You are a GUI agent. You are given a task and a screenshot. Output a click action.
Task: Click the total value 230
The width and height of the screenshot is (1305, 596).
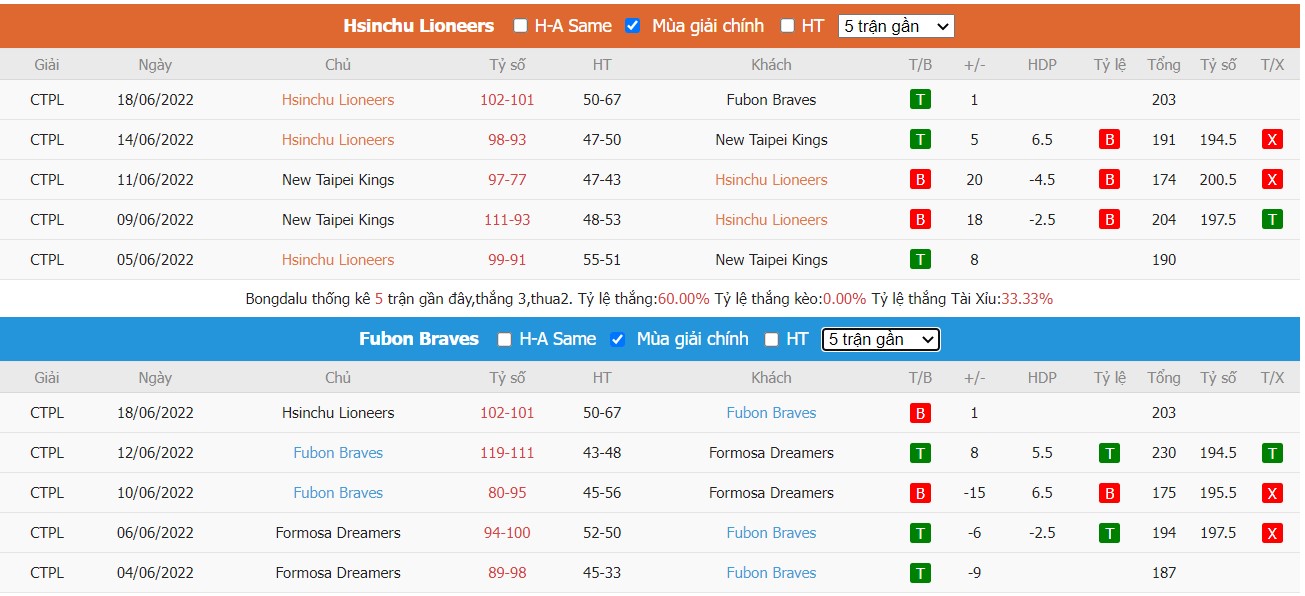tap(1164, 453)
